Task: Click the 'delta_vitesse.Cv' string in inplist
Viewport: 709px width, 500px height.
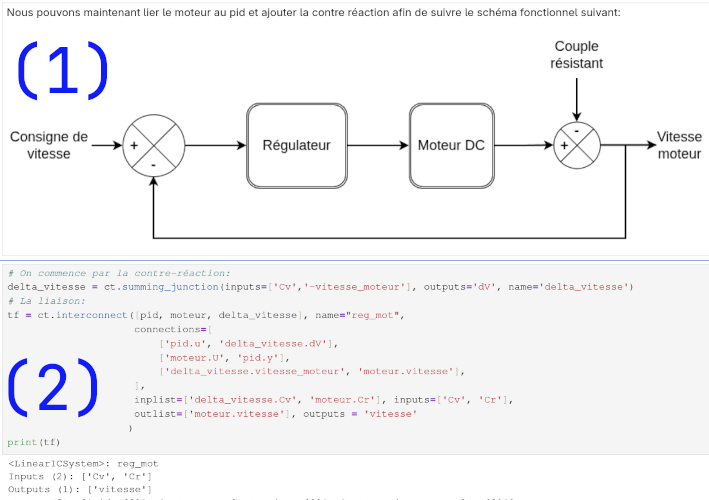Action: [x=243, y=400]
